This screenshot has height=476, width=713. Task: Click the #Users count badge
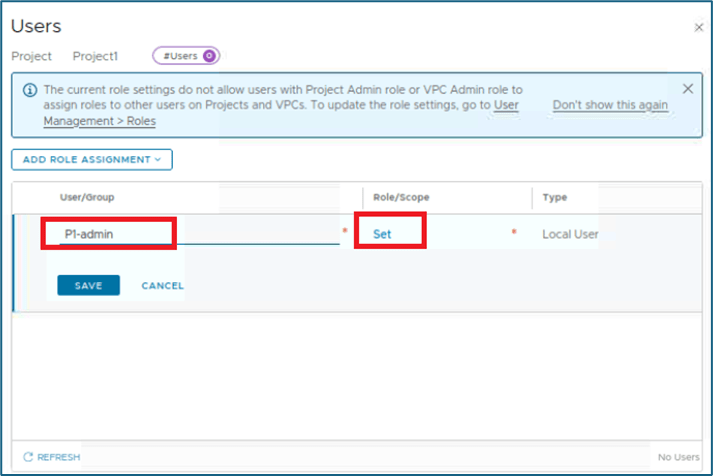click(186, 56)
